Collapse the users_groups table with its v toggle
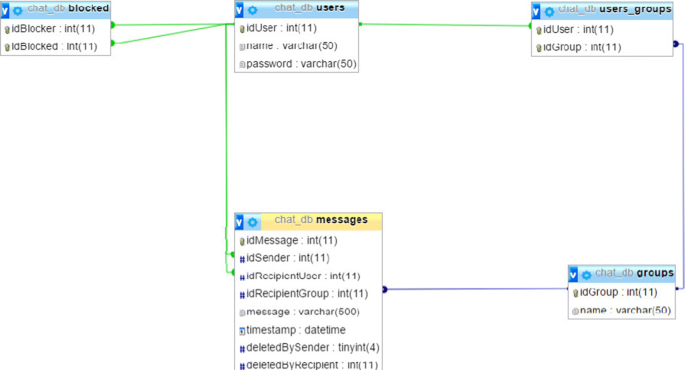The image size is (685, 370). 536,11
